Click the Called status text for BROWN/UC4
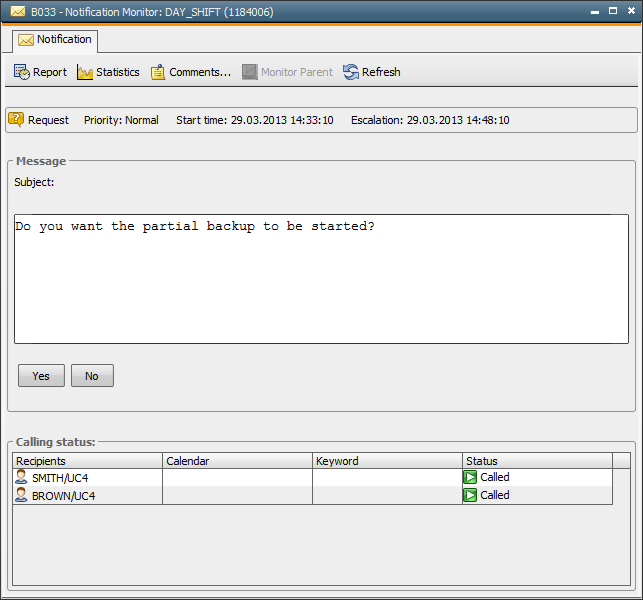 [x=495, y=495]
